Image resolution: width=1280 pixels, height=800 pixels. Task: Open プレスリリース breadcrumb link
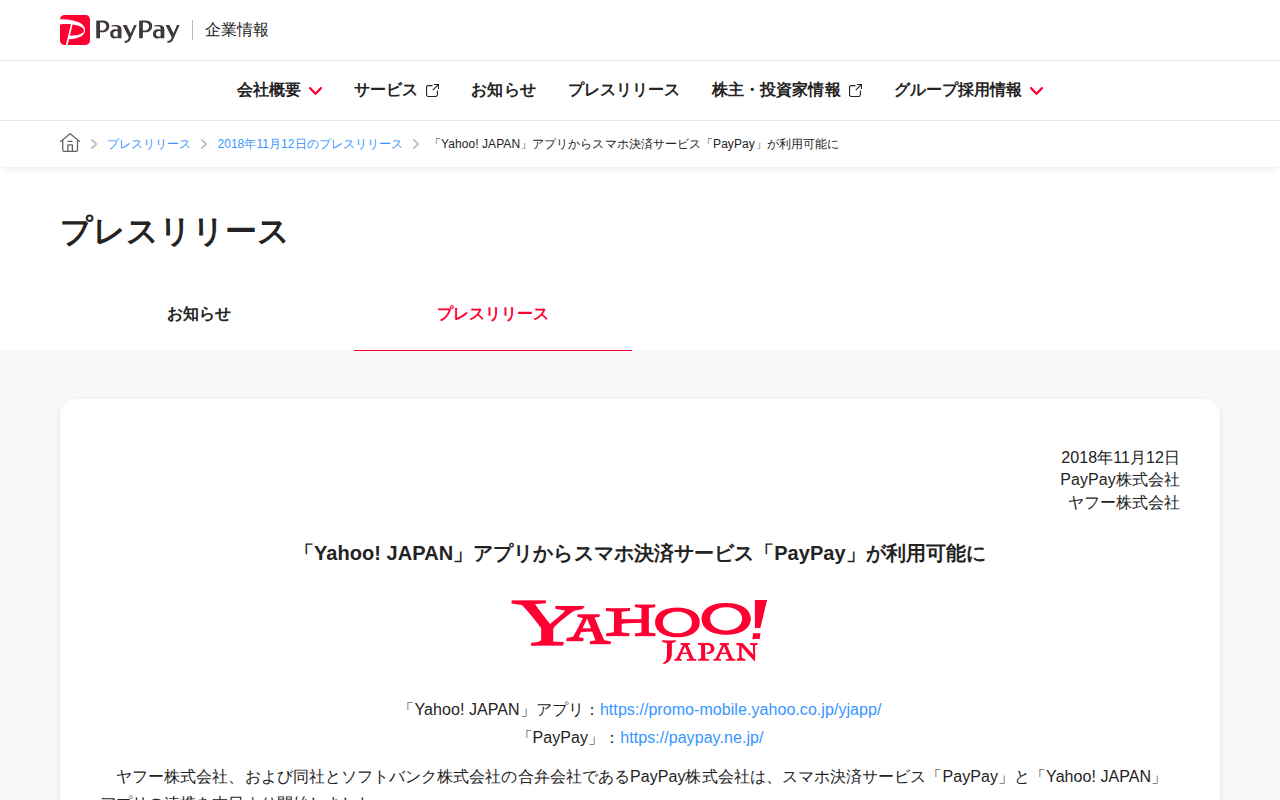click(149, 144)
